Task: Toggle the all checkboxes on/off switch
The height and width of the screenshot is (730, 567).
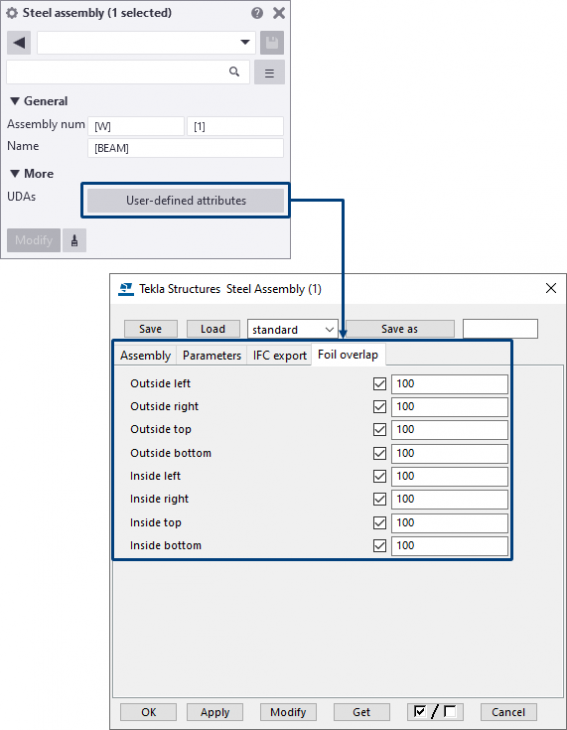Action: (x=435, y=712)
